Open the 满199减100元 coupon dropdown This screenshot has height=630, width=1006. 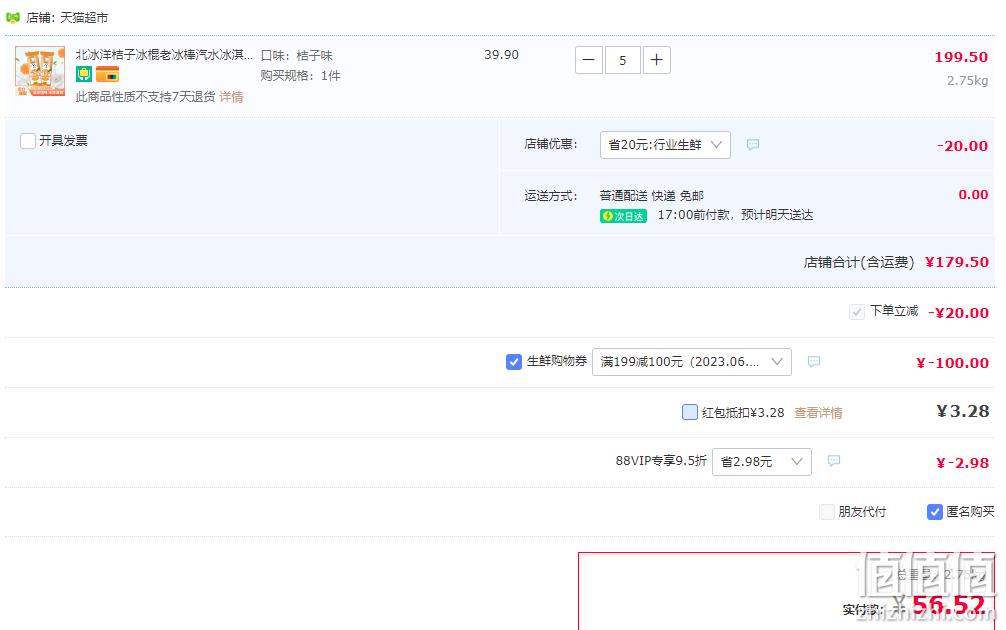click(692, 362)
